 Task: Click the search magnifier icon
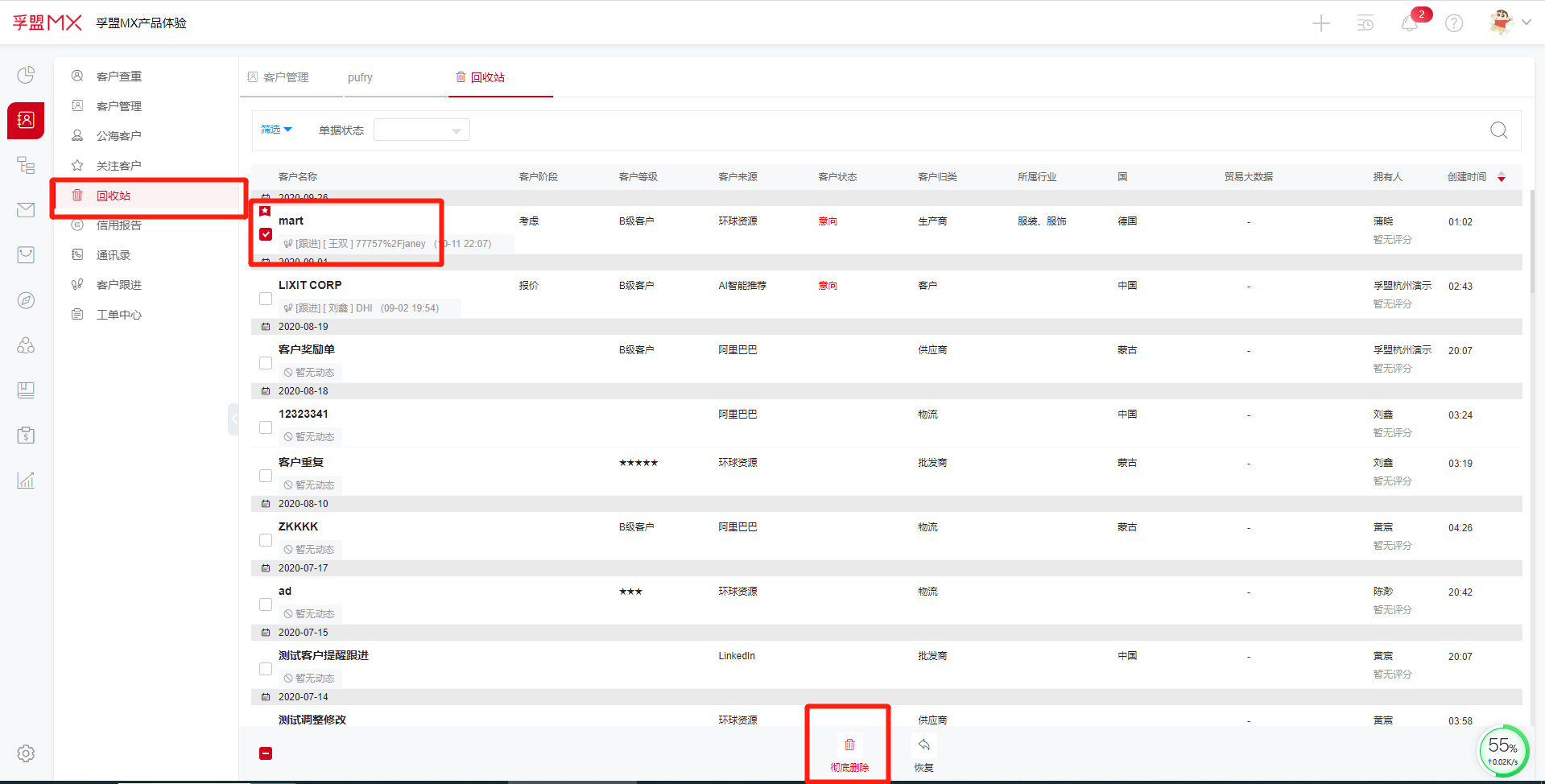pos(1498,130)
